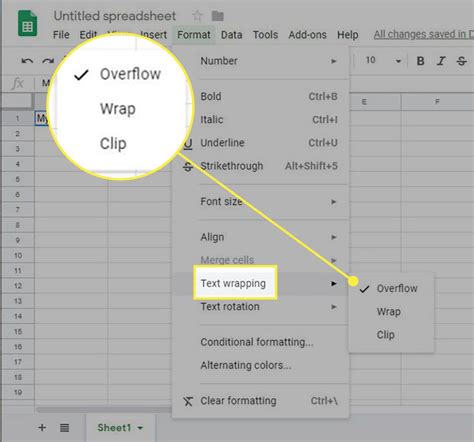Expand the Font size submenu
Image resolution: width=474 pixels, height=442 pixels.
[x=261, y=202]
